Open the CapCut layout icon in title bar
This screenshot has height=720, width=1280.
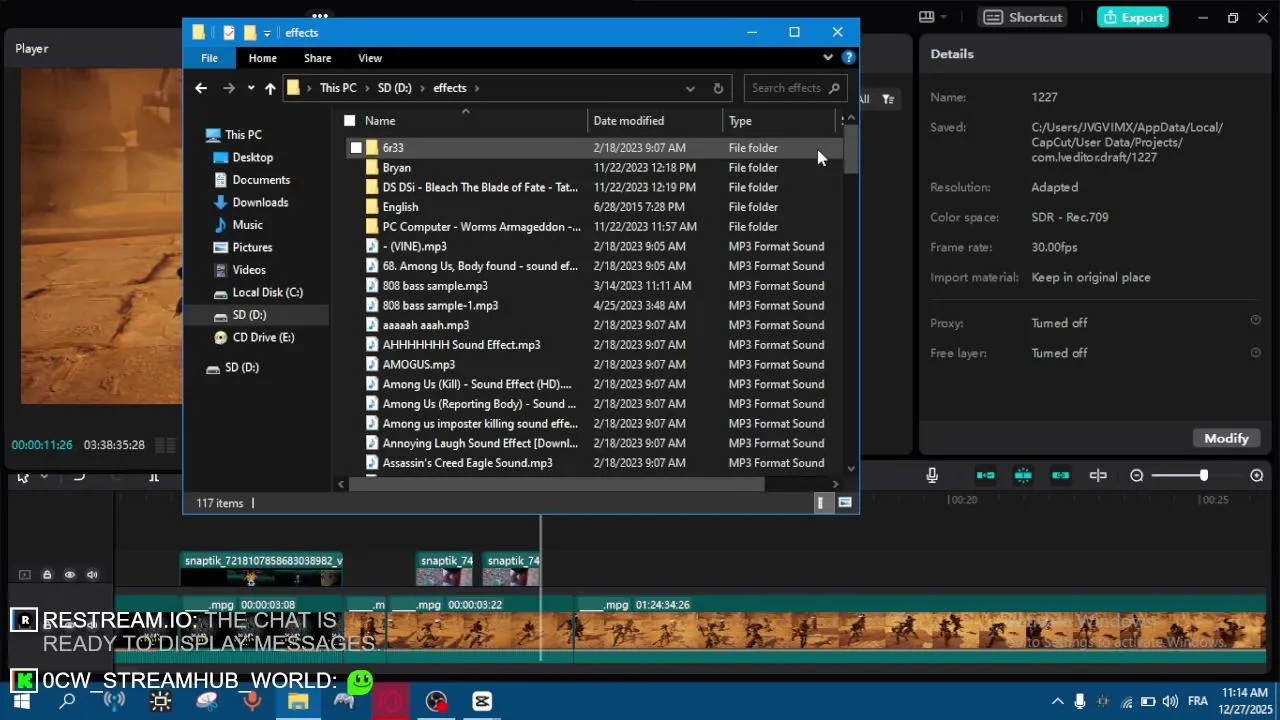[927, 17]
